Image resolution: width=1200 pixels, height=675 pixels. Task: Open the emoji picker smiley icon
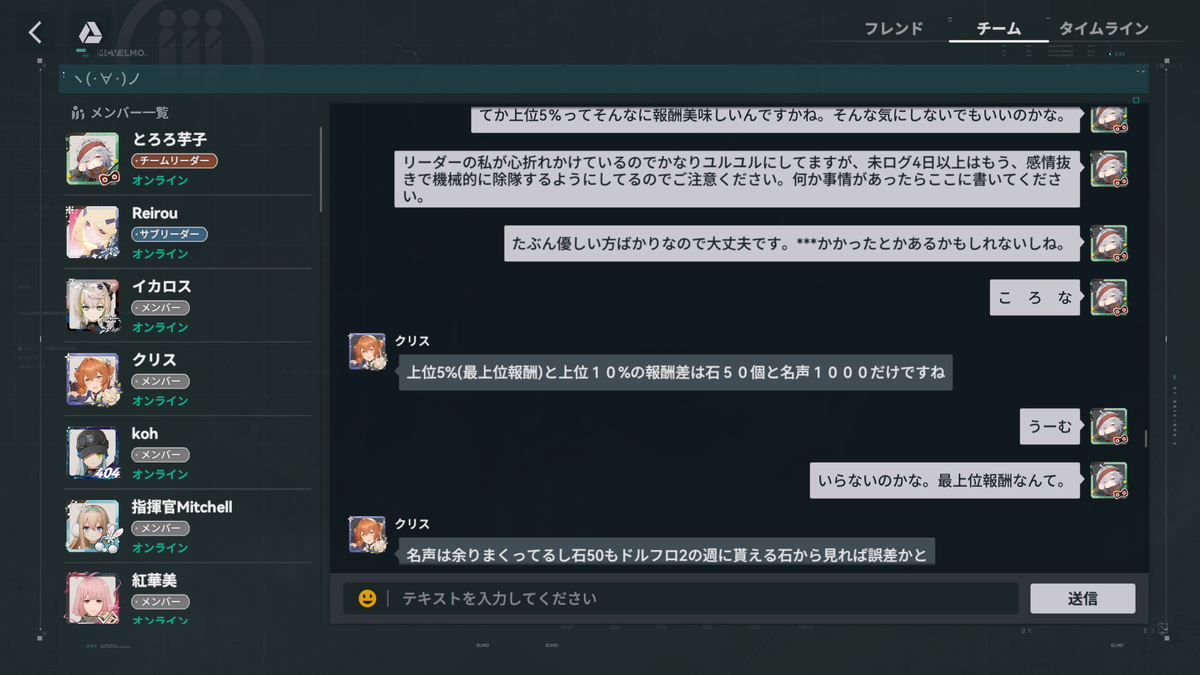pyautogui.click(x=367, y=598)
